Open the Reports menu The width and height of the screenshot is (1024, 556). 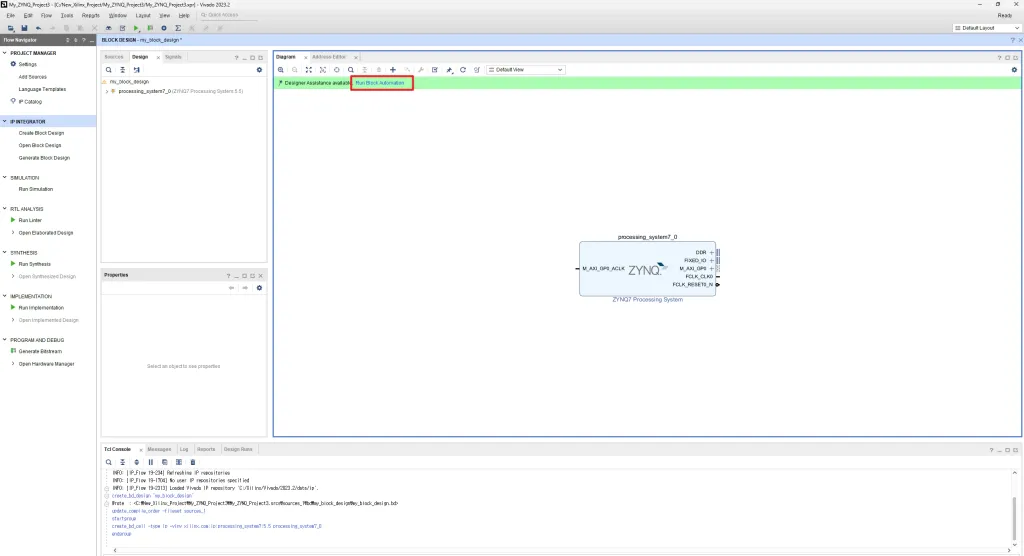click(91, 15)
